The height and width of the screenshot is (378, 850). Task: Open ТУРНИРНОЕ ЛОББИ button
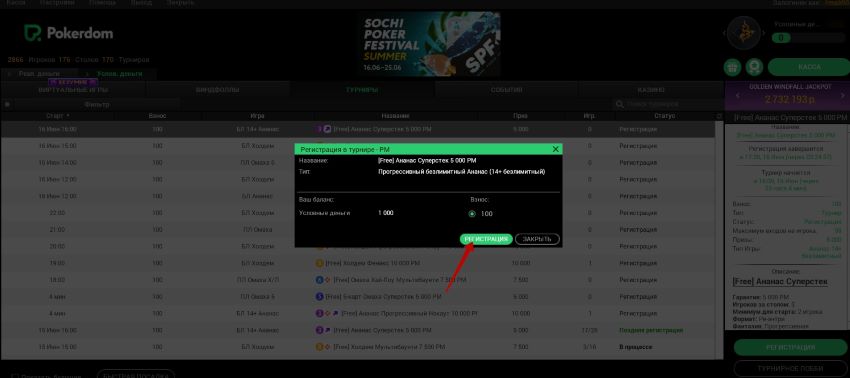(x=790, y=368)
